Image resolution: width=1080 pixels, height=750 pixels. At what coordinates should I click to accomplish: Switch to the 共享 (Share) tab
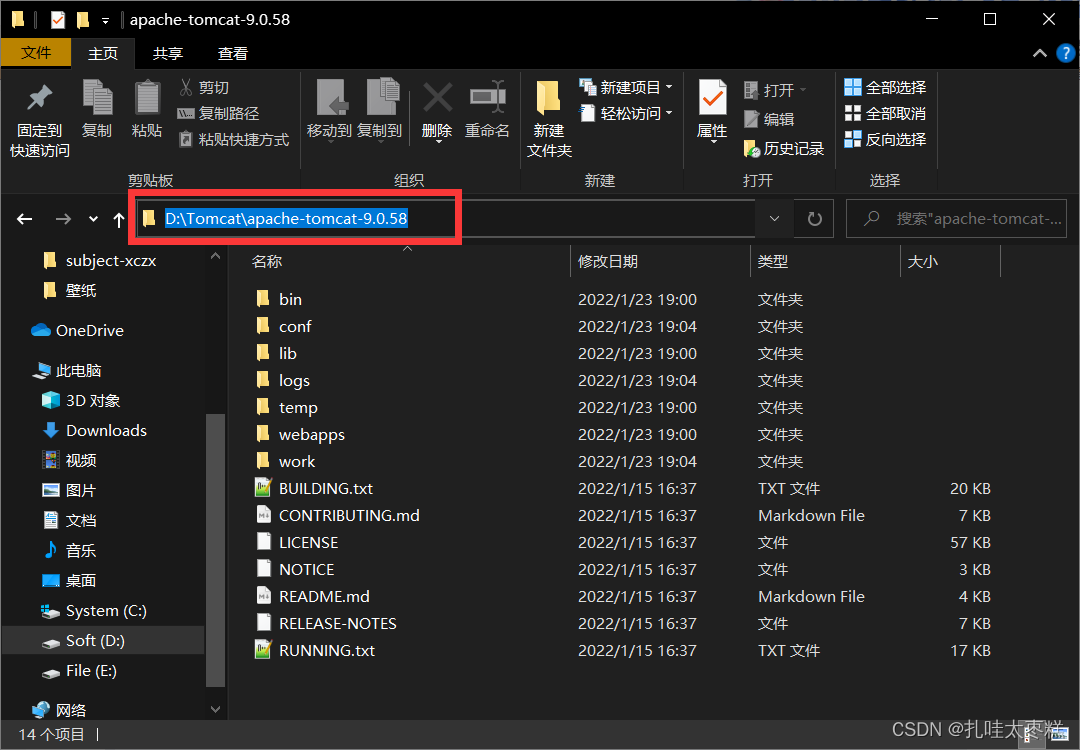click(167, 54)
